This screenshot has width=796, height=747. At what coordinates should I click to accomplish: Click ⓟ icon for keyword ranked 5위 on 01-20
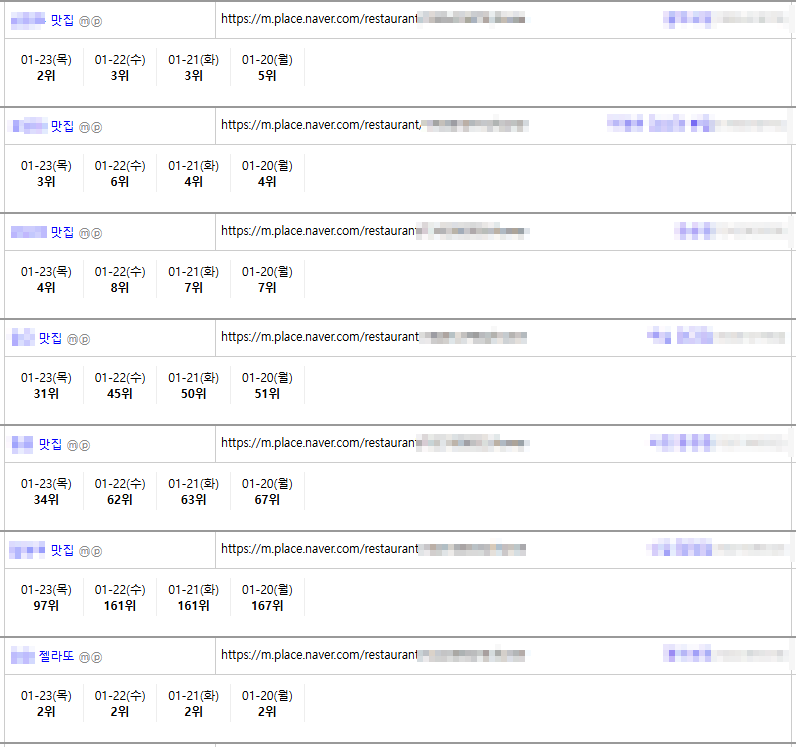tap(97, 21)
